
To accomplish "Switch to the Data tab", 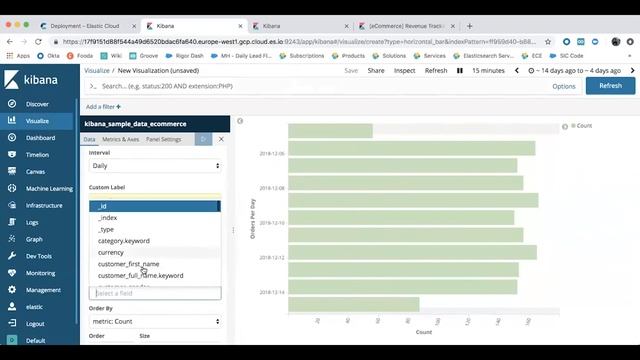I will pyautogui.click(x=89, y=139).
